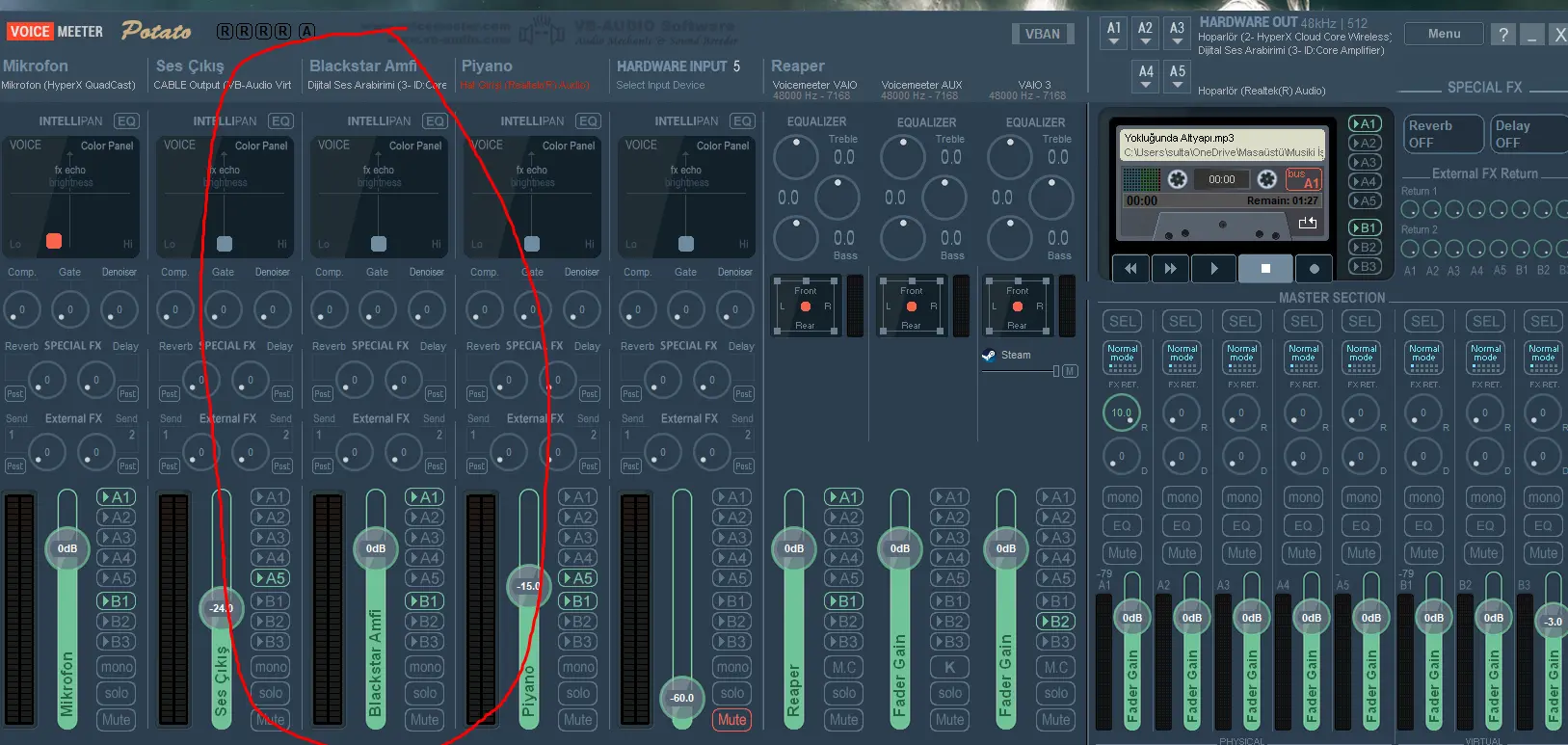Click the cassette player play button
The image size is (1568, 745).
click(1213, 269)
